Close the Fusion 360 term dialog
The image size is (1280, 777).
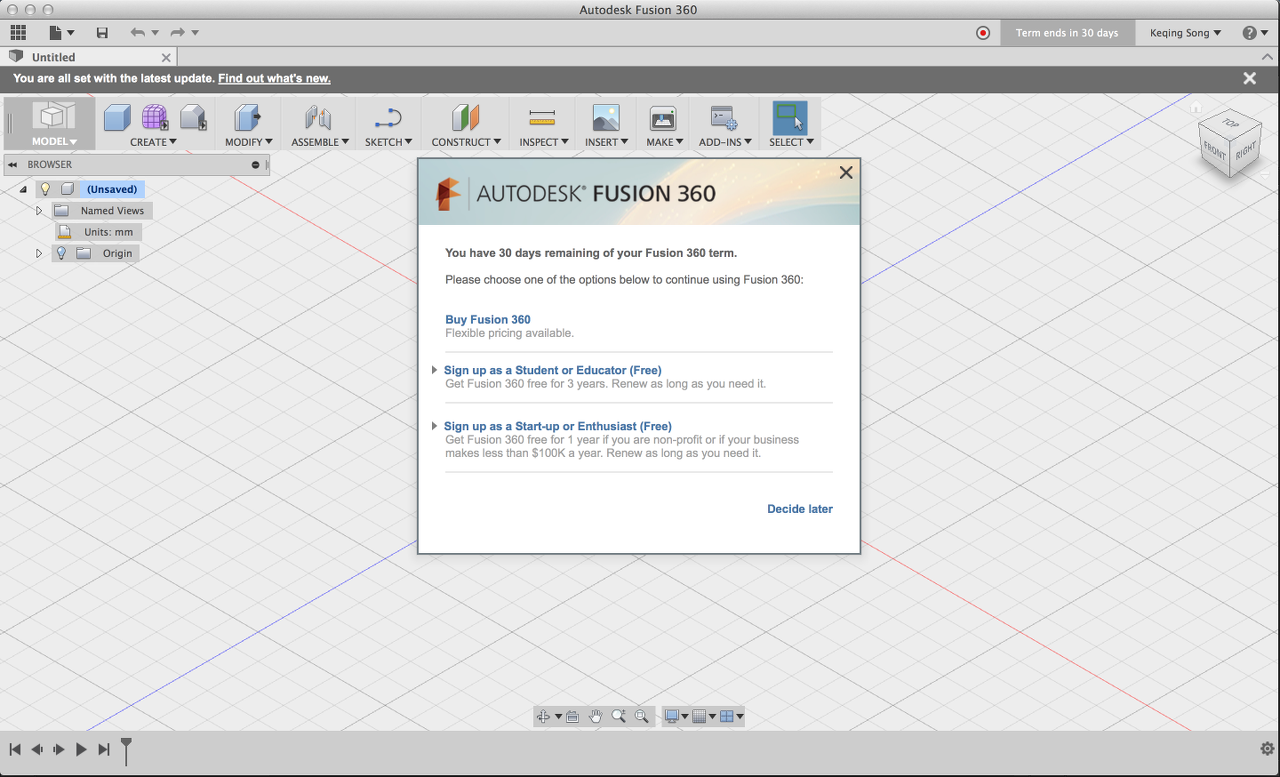[x=846, y=173]
